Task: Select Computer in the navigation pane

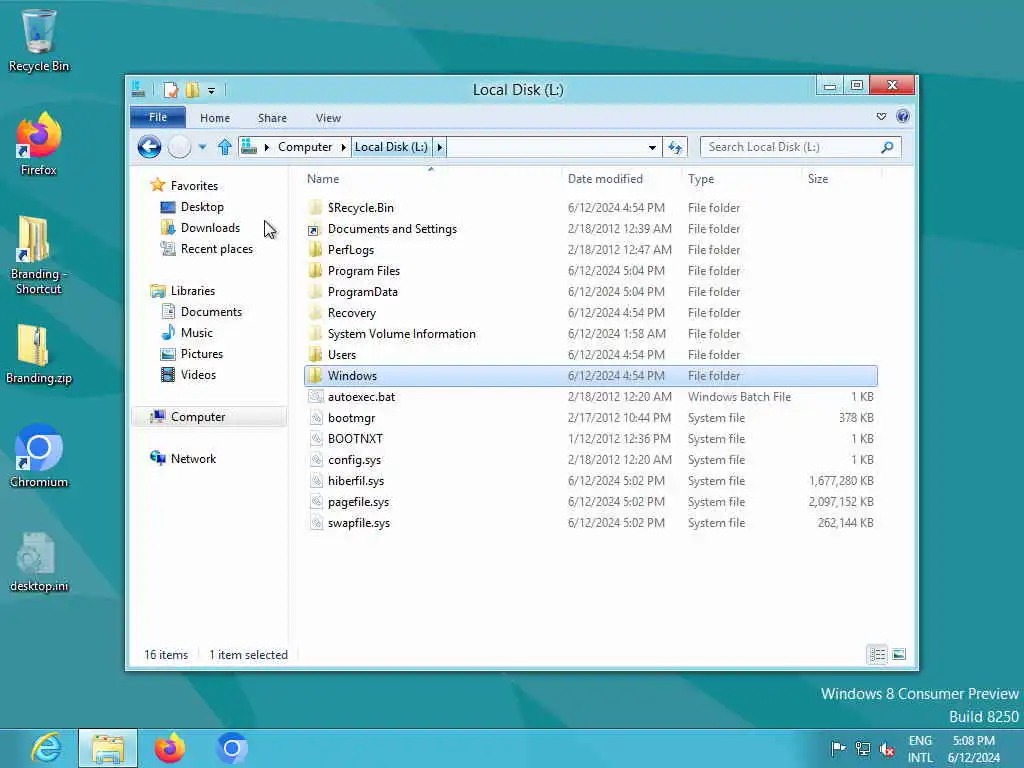Action: (x=209, y=417)
